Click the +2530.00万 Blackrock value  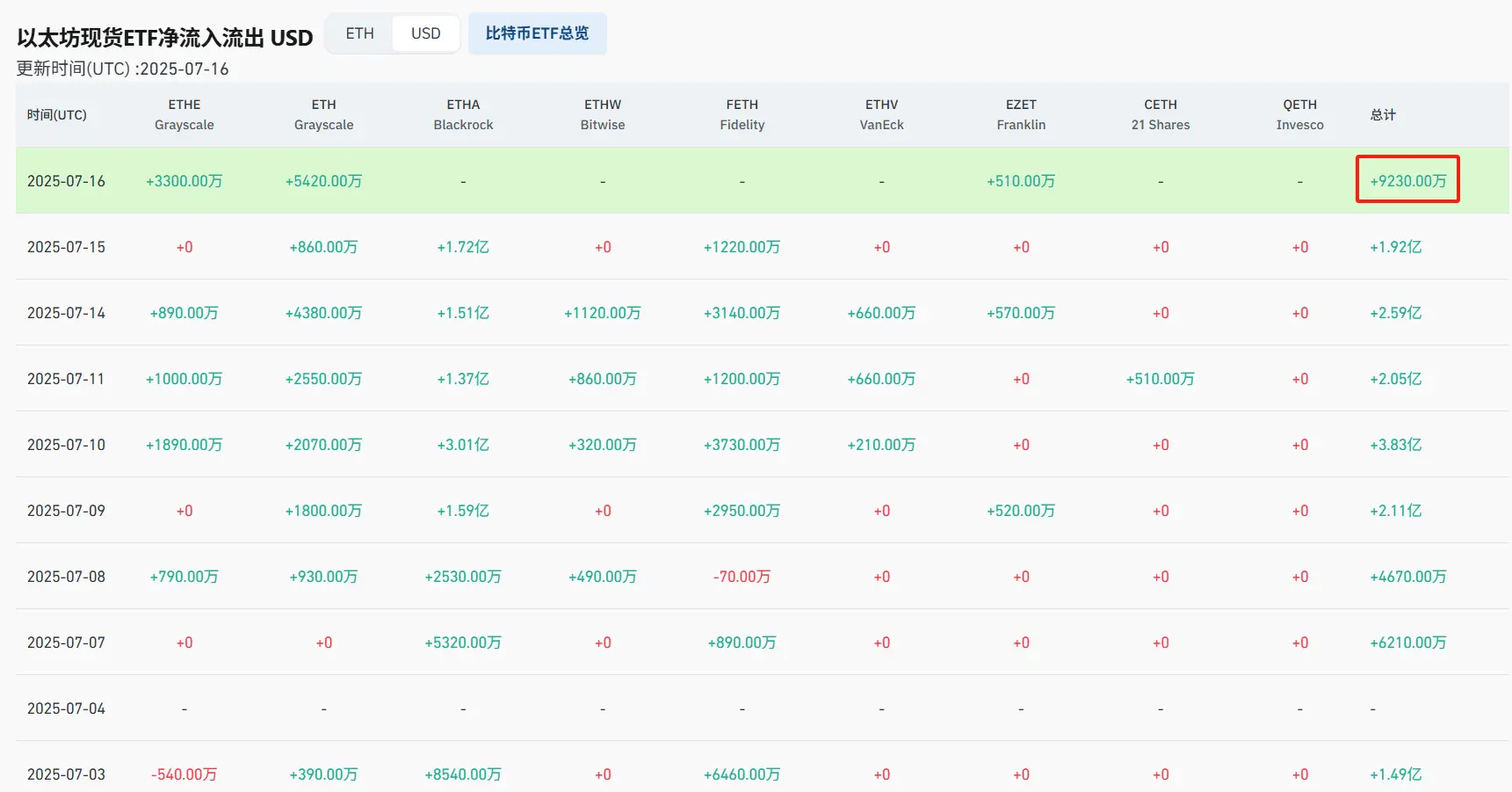pyautogui.click(x=463, y=577)
